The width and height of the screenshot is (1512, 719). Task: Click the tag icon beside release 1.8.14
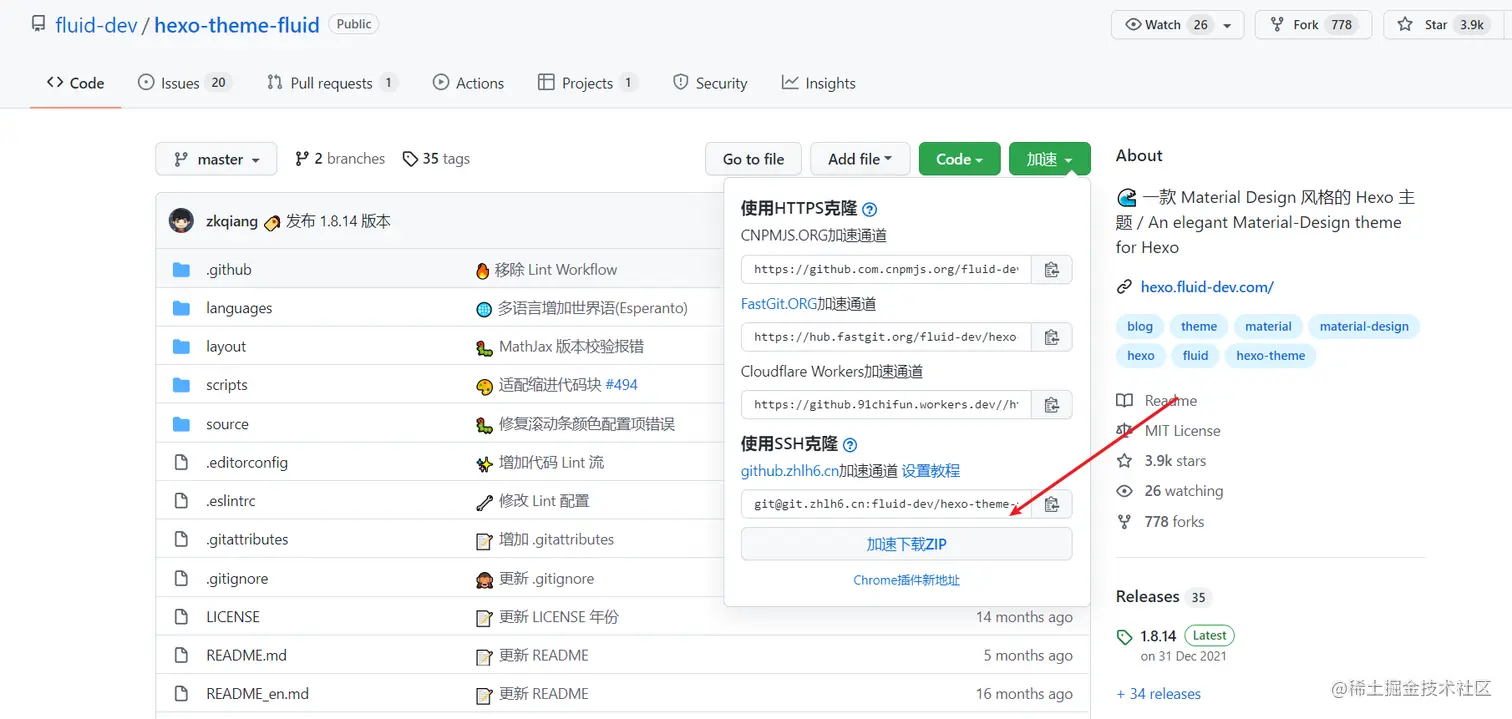pyautogui.click(x=1124, y=636)
